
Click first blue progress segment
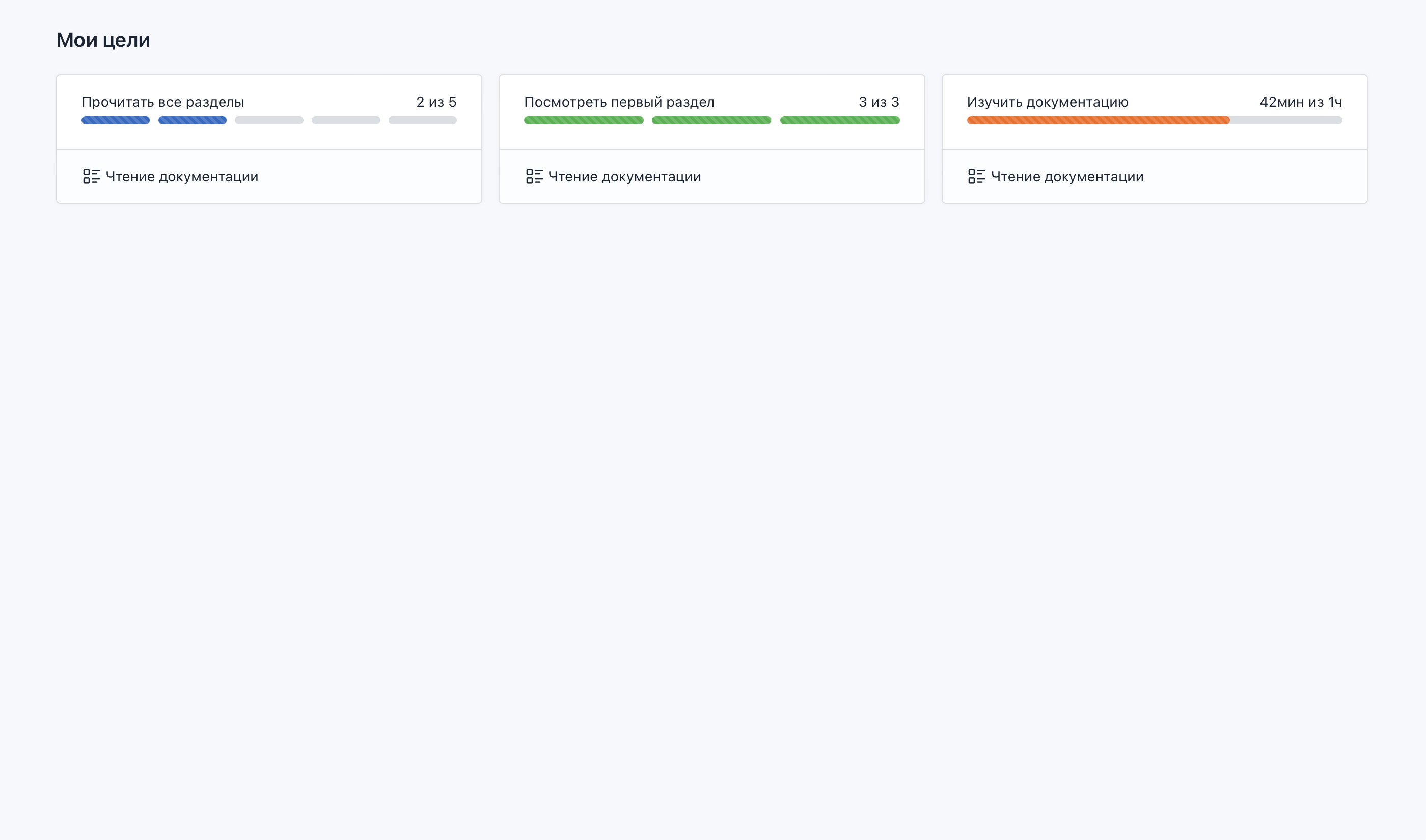tap(116, 120)
